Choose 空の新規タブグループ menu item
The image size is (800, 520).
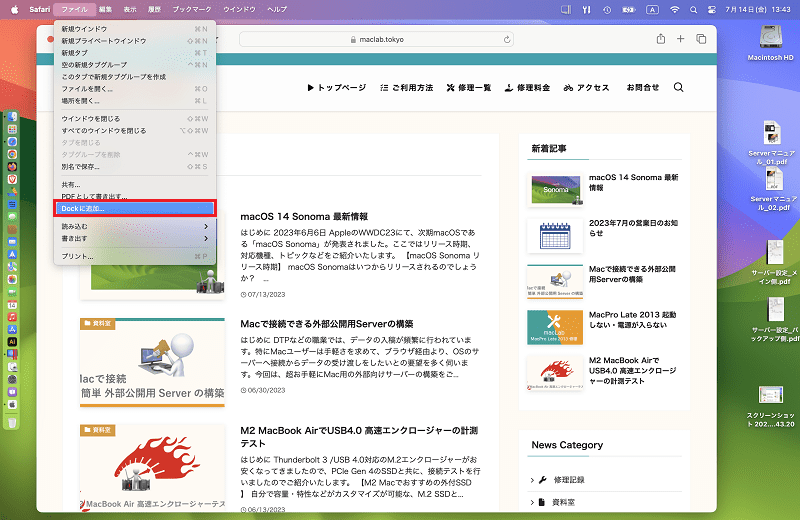click(135, 65)
